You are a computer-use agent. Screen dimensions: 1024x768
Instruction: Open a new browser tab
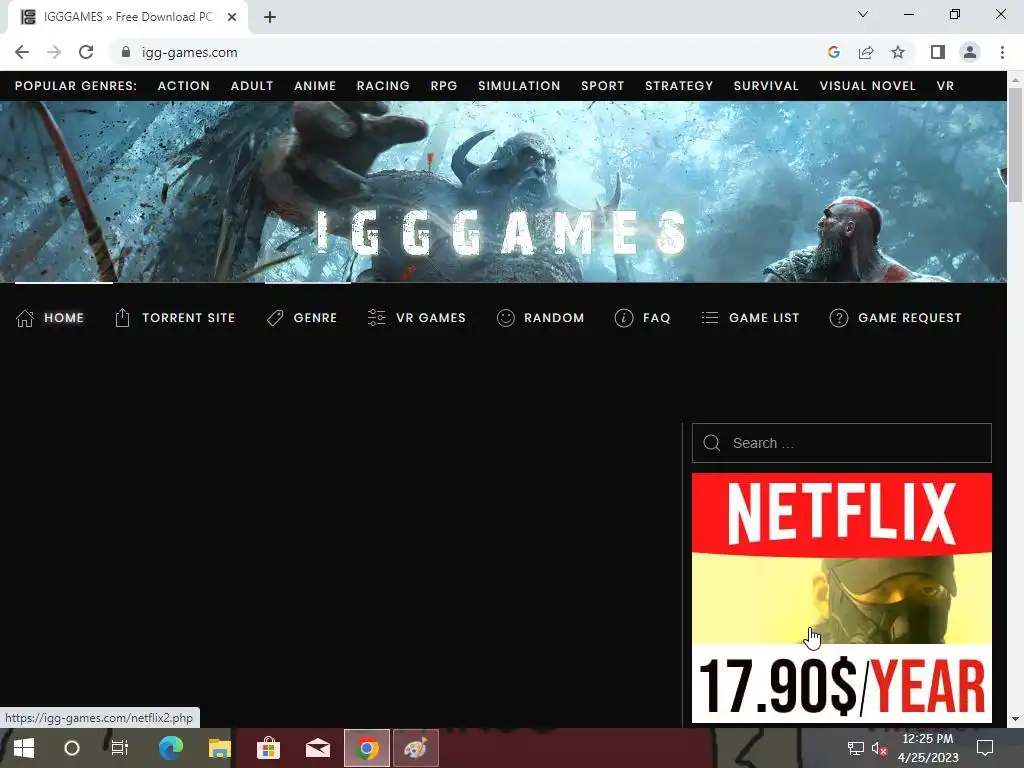click(x=270, y=17)
